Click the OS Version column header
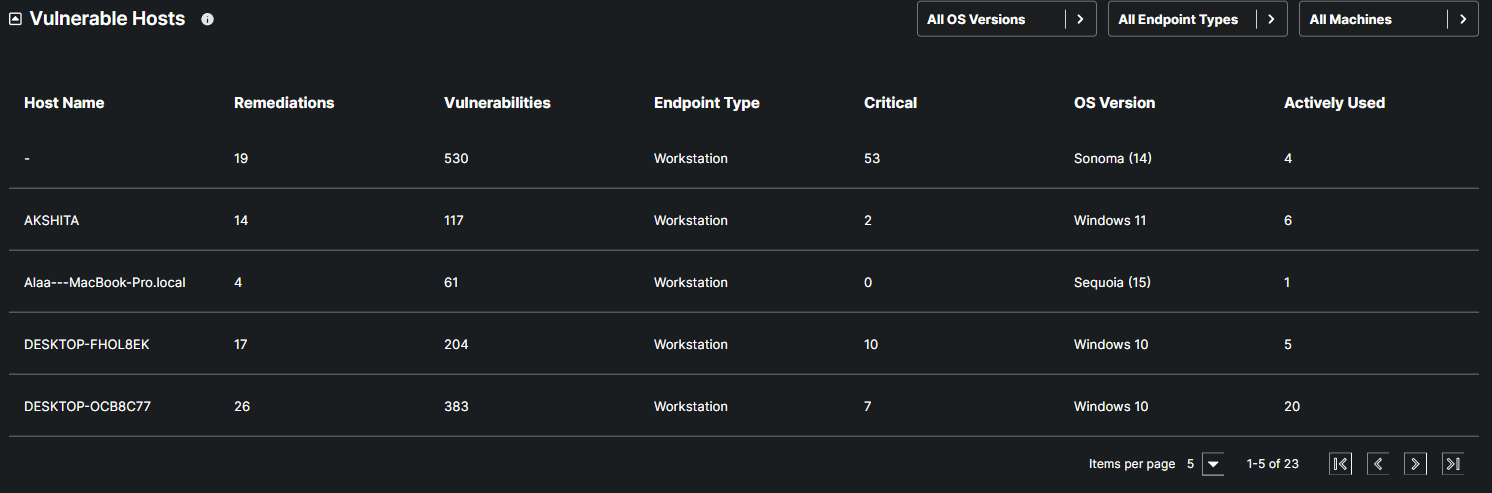This screenshot has height=493, width=1492. coord(1114,103)
